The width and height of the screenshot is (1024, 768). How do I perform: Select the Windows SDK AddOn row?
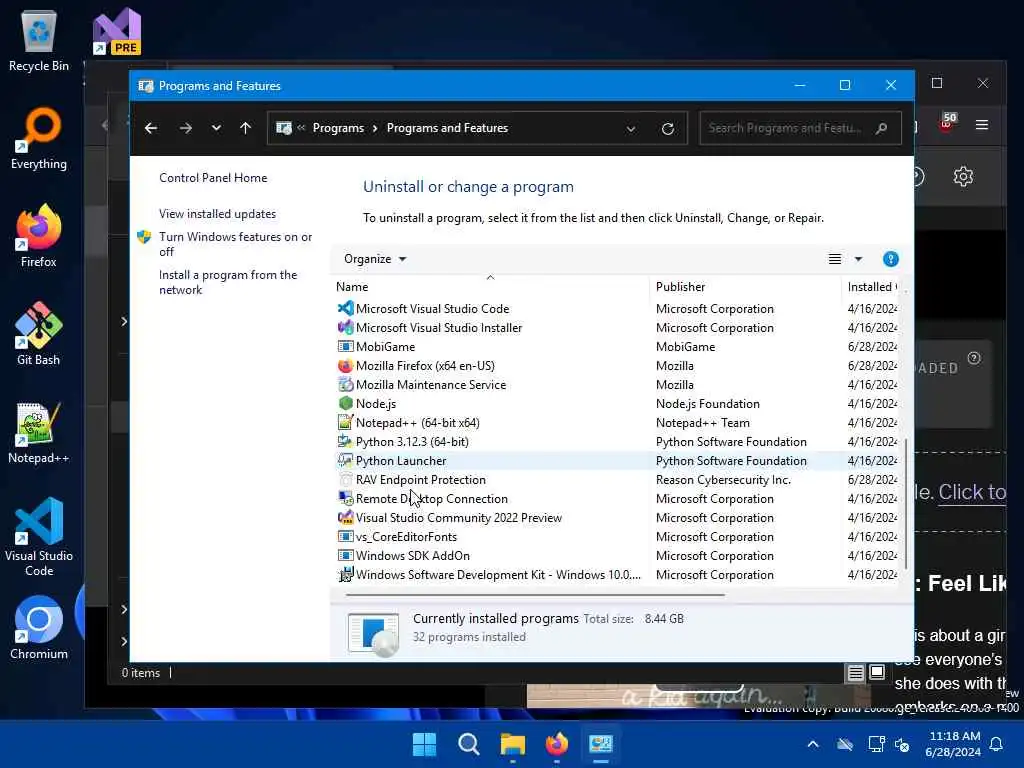click(x=616, y=555)
